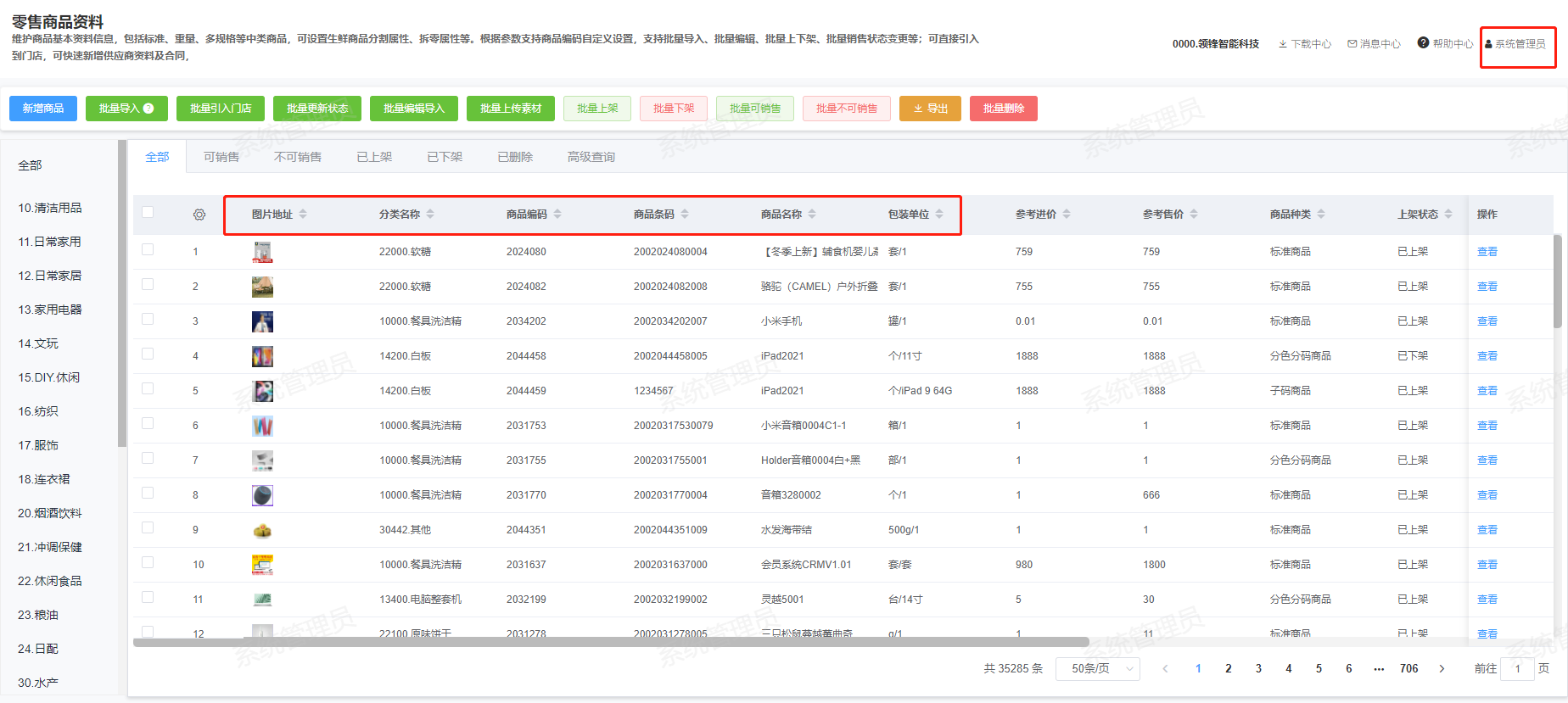Switch to the 已下架 tab
1568x703 pixels.
[445, 157]
